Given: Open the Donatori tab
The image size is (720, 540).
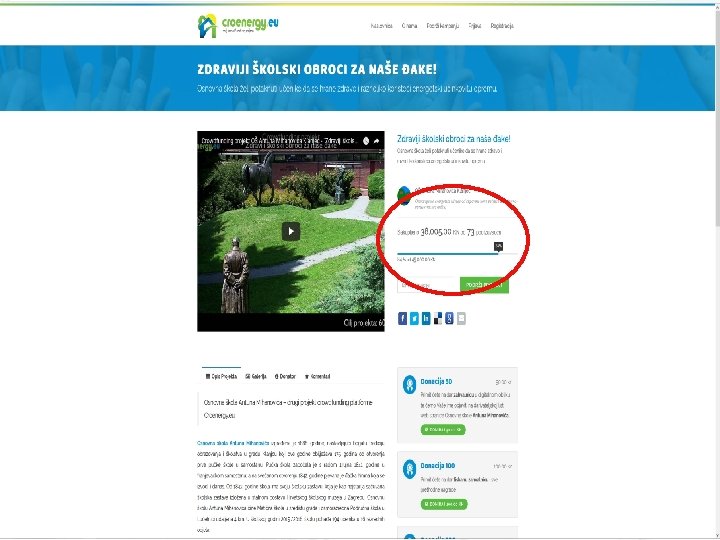Looking at the screenshot, I should tap(285, 377).
